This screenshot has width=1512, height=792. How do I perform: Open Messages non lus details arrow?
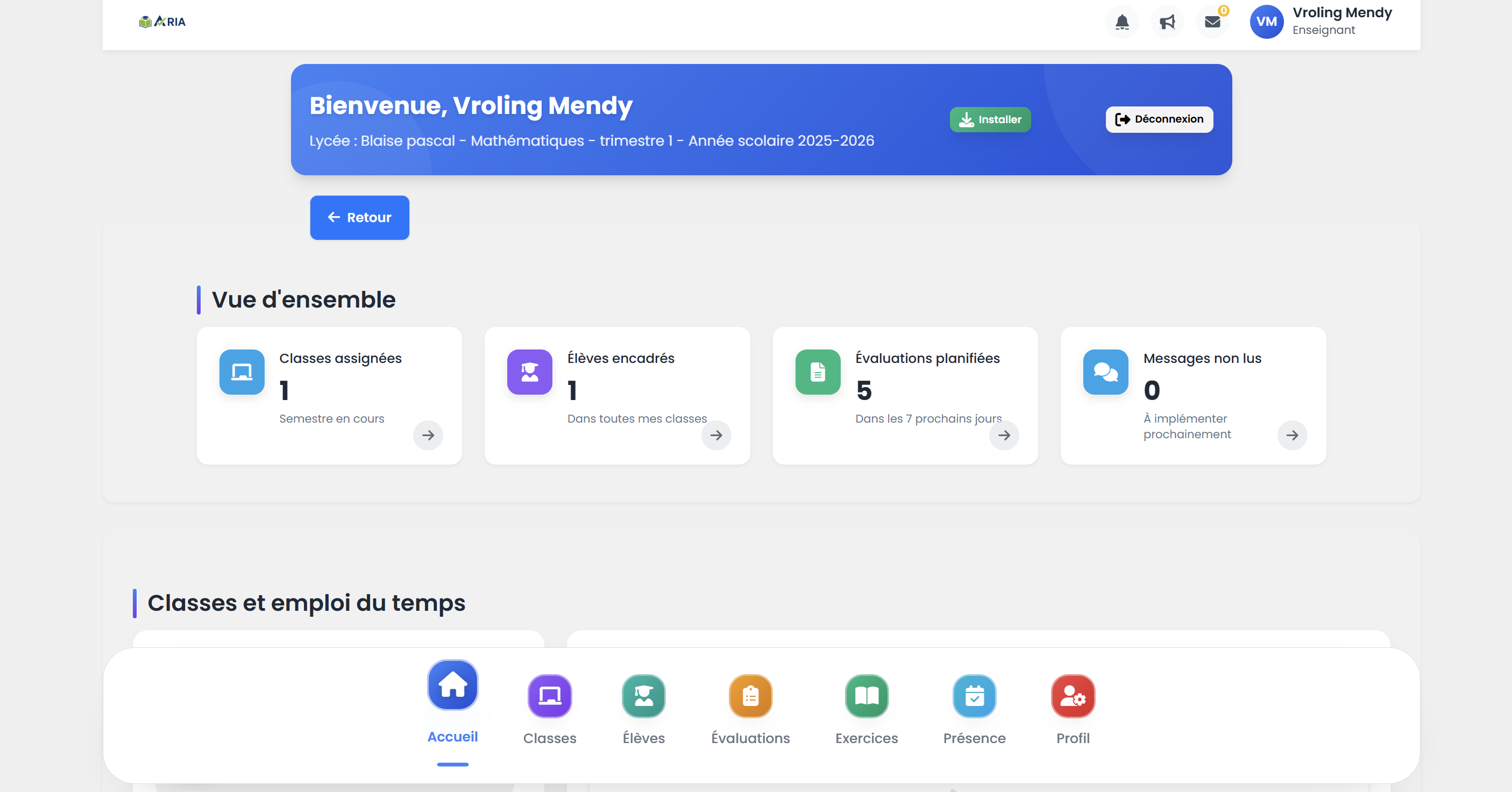point(1293,436)
